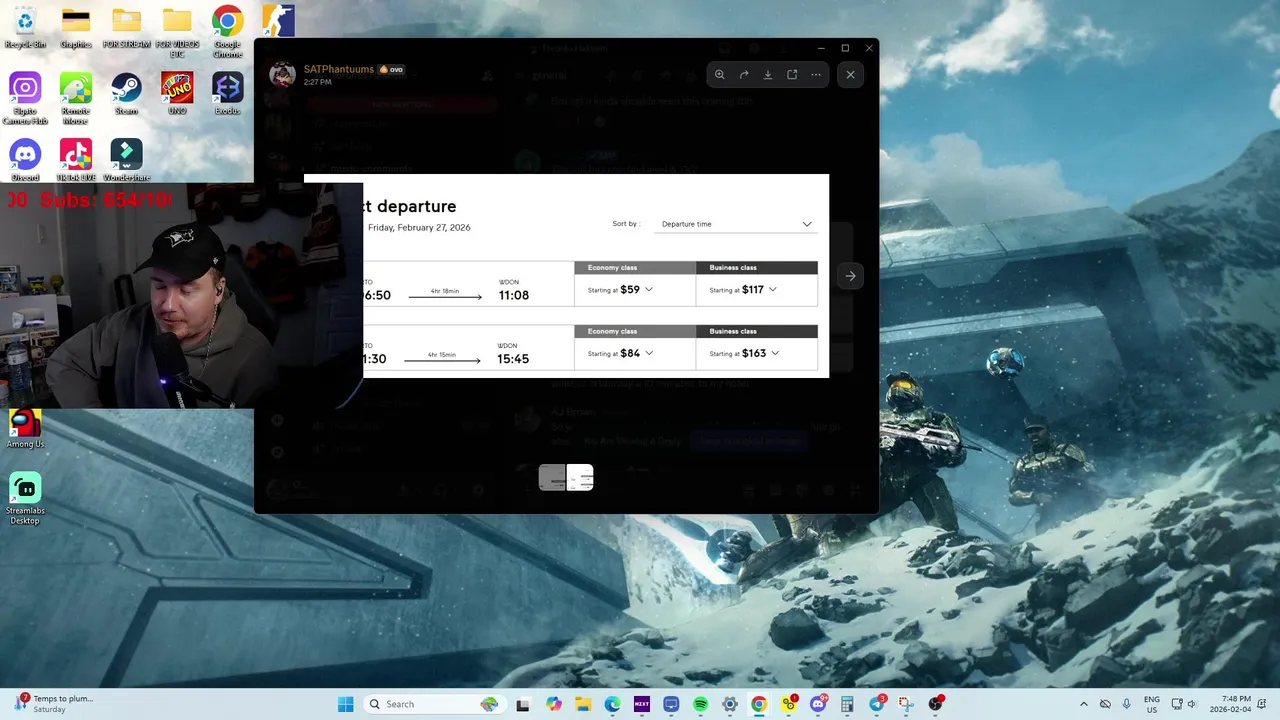This screenshot has width=1280, height=720.
Task: Click SATPhantuums profile avatar
Action: pyautogui.click(x=283, y=75)
